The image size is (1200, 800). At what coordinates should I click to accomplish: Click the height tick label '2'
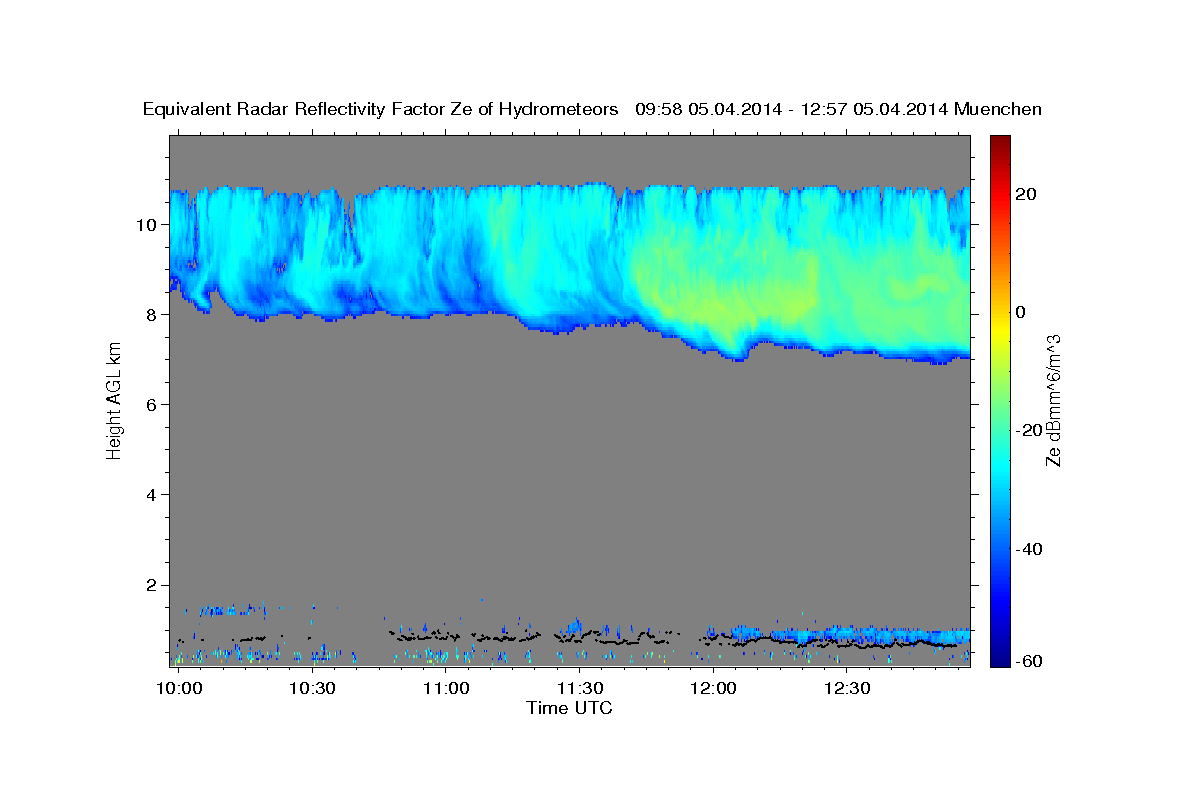[152, 585]
